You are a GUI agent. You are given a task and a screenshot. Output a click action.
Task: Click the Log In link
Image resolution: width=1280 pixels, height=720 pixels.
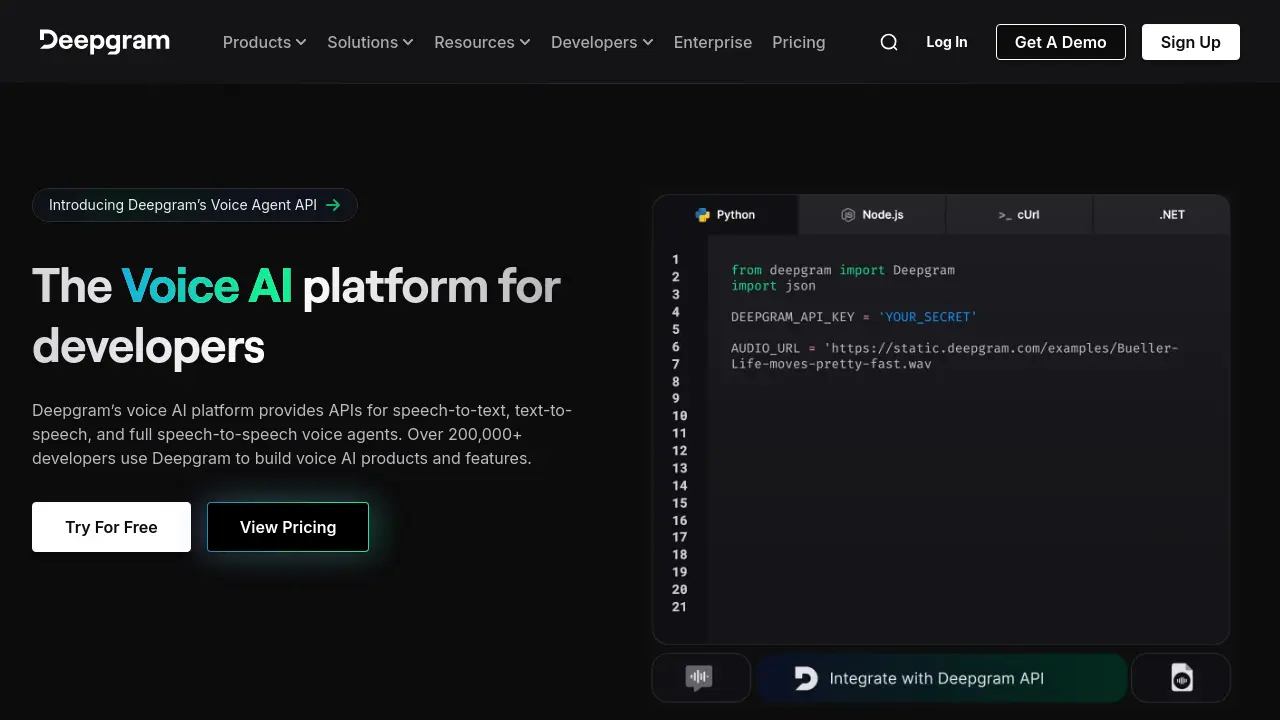point(947,42)
